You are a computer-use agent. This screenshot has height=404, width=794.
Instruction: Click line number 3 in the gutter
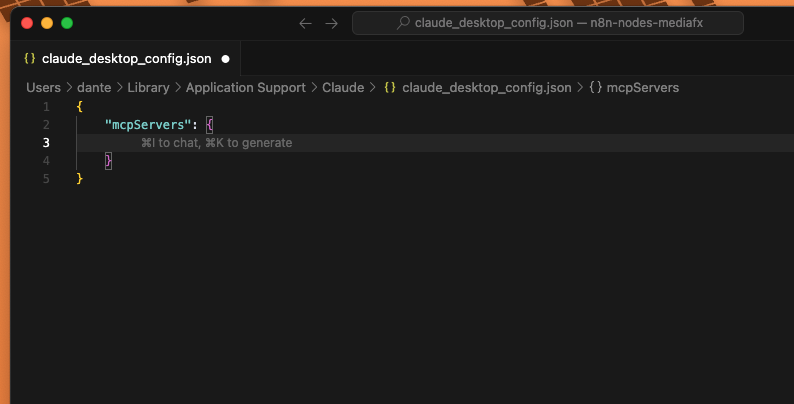click(x=46, y=143)
